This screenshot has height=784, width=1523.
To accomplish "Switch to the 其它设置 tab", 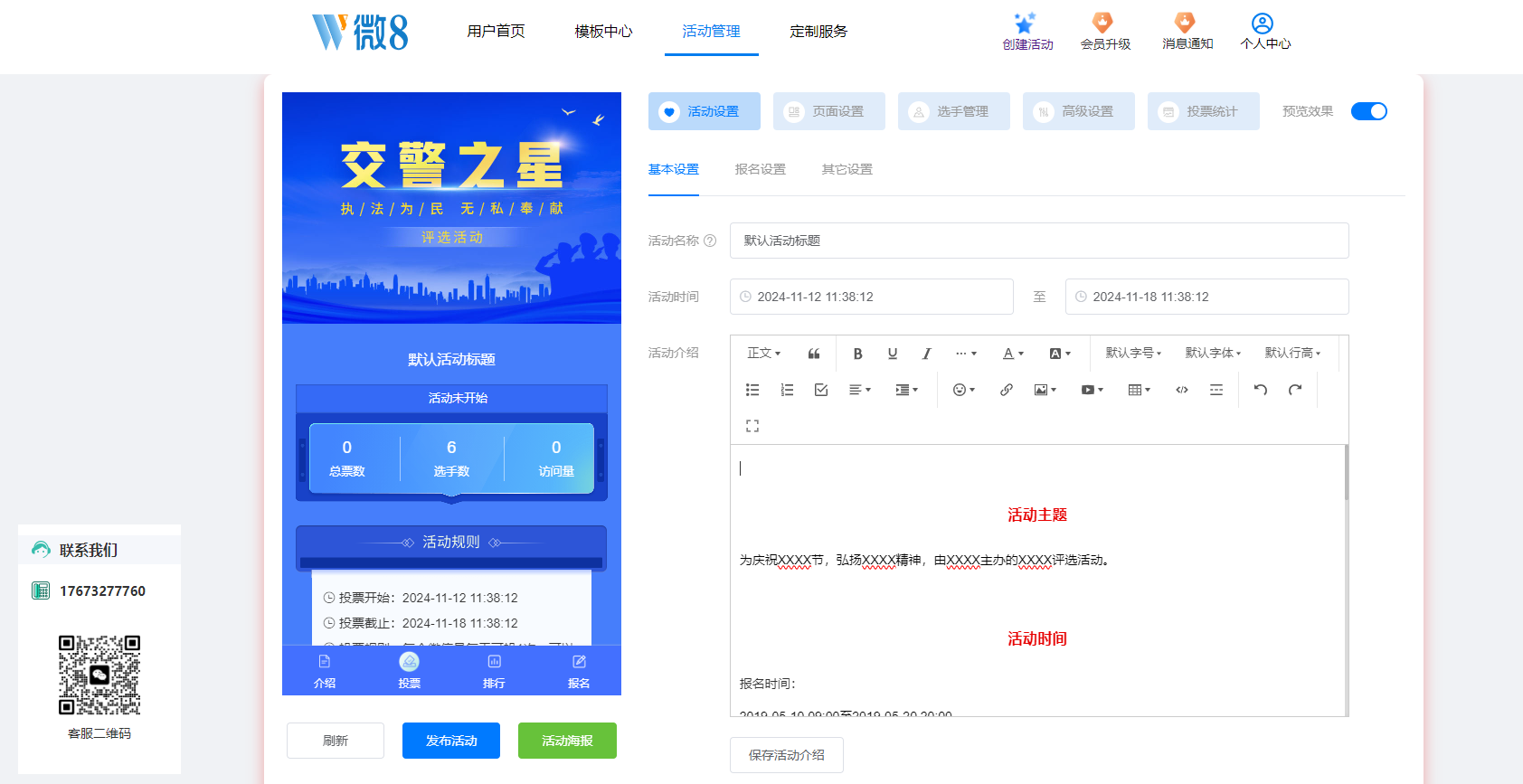I will tap(847, 169).
